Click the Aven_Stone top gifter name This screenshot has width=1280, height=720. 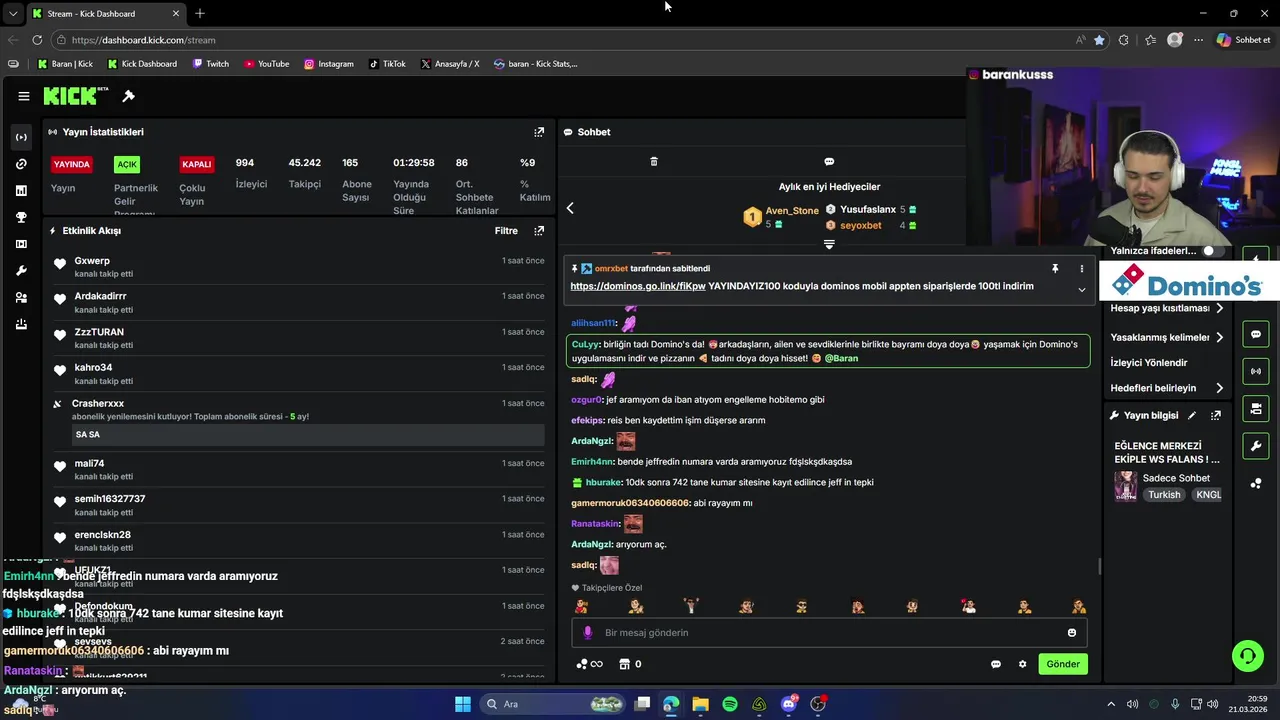click(x=792, y=211)
